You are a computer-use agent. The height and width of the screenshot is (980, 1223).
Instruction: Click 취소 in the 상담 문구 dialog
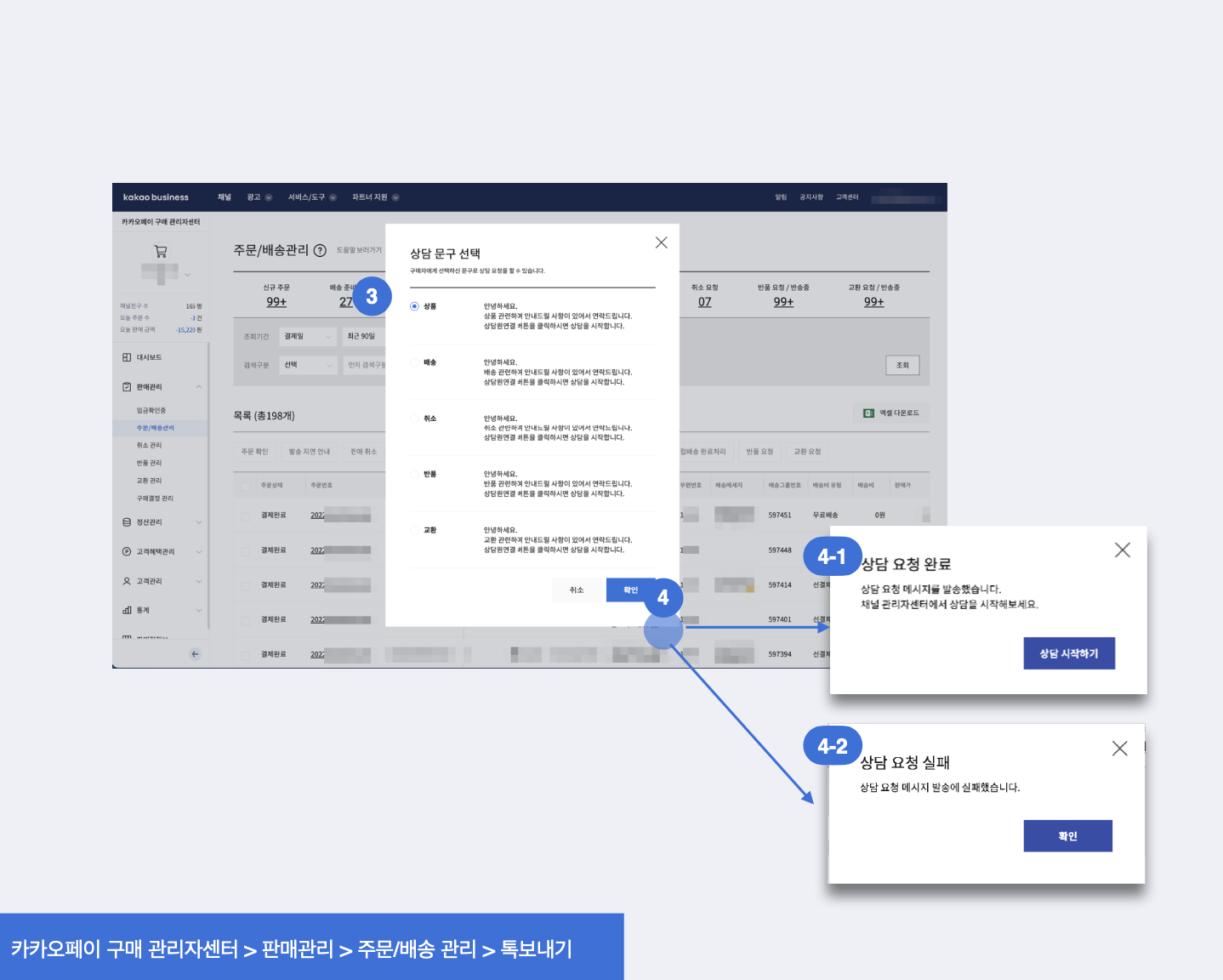coord(577,590)
